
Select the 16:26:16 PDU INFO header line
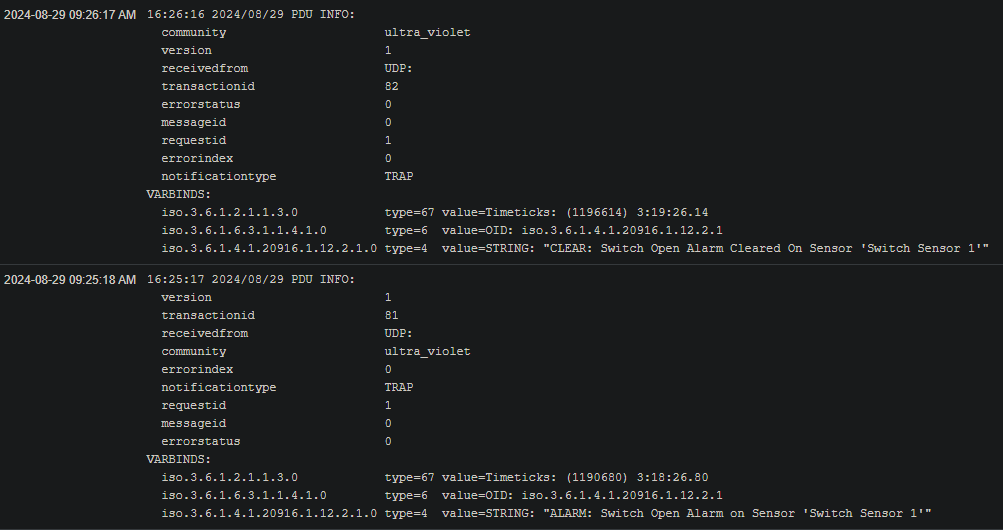(x=250, y=14)
